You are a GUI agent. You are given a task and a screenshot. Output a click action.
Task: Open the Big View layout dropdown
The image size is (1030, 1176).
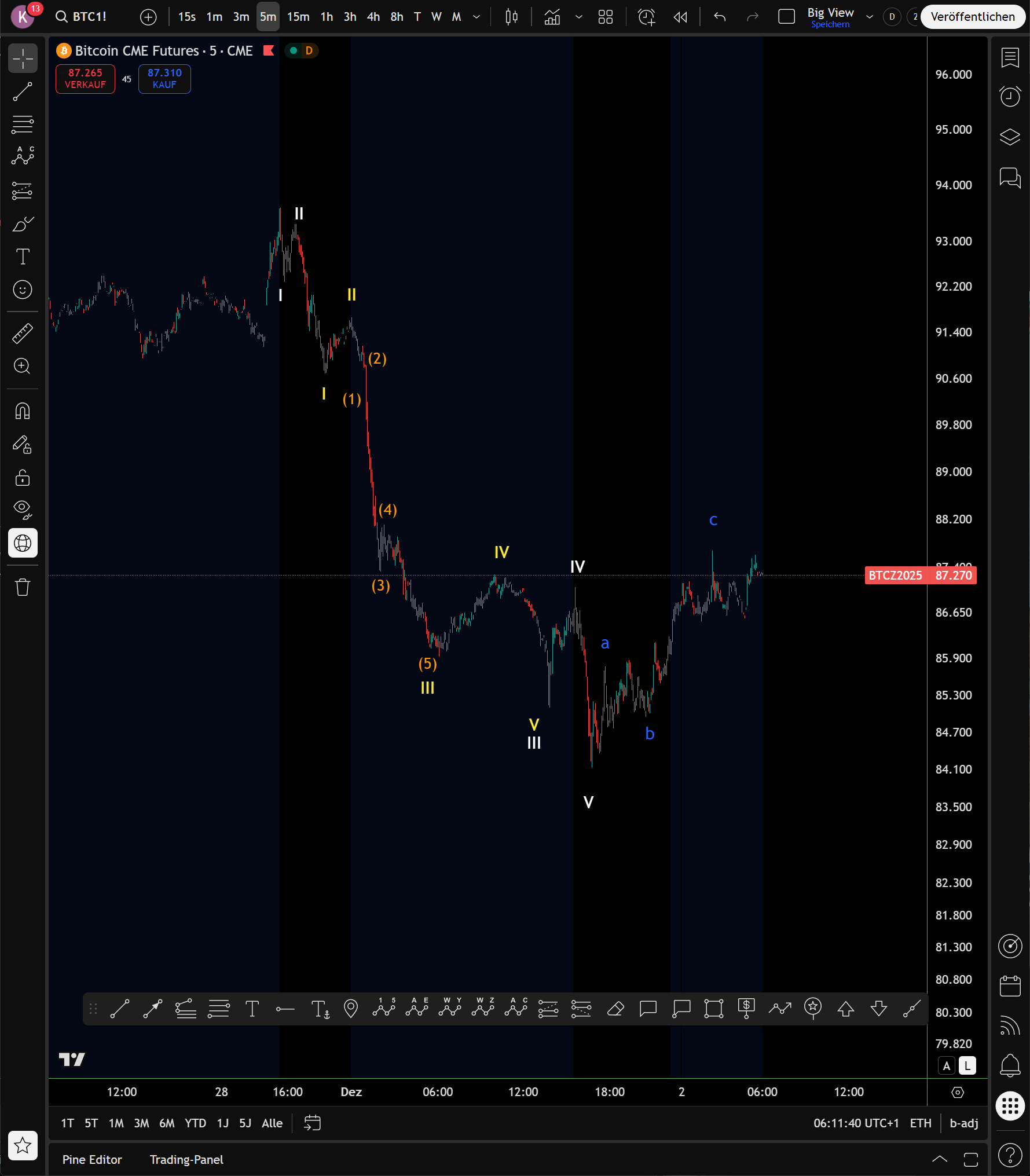tap(869, 17)
